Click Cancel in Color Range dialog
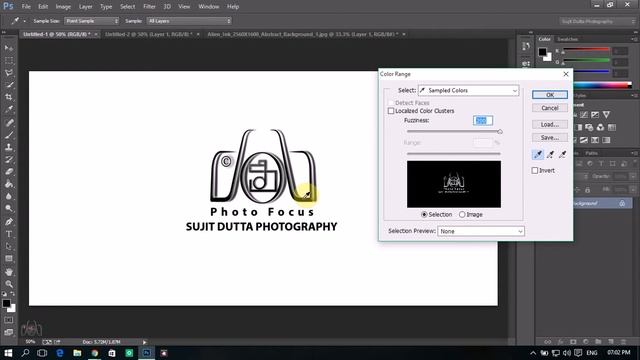 [x=550, y=108]
